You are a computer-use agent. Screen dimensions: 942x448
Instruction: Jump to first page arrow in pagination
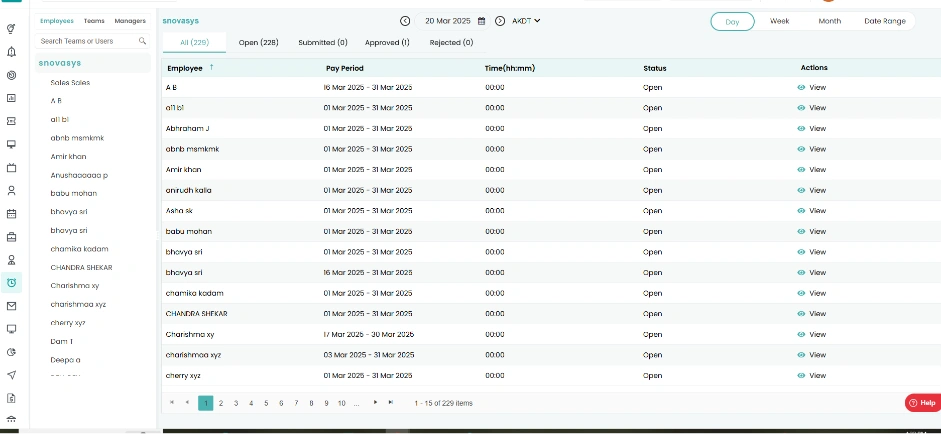point(172,402)
